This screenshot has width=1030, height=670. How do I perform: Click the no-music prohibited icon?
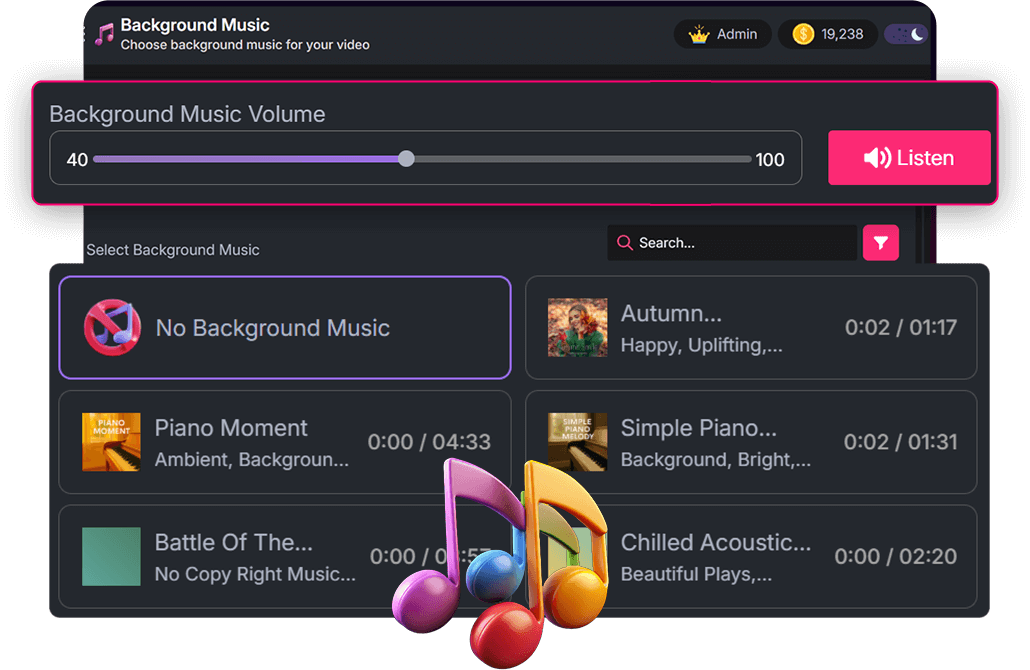(112, 327)
